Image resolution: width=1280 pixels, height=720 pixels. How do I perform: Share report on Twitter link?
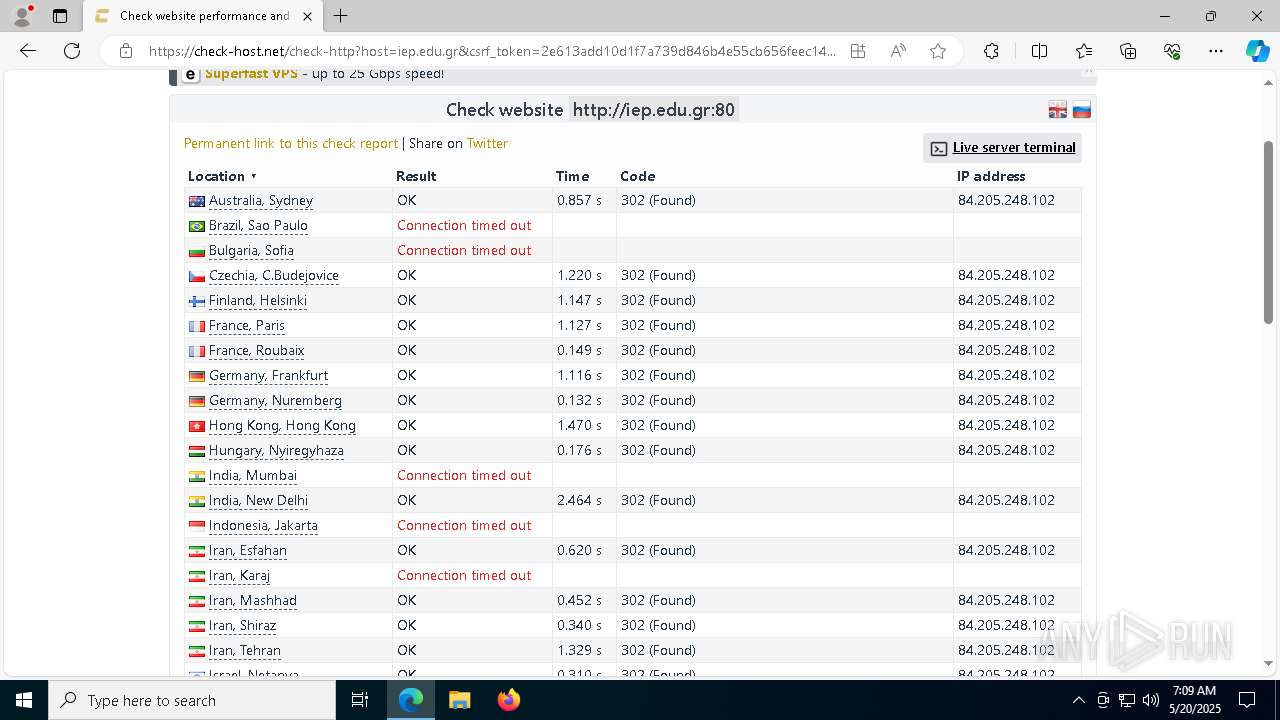(x=487, y=144)
